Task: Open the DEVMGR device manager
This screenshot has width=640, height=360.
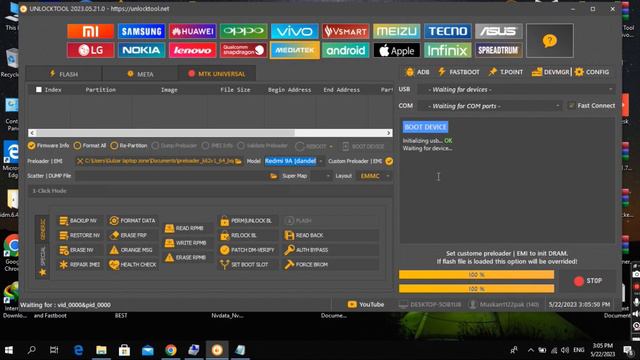Action: [x=551, y=72]
